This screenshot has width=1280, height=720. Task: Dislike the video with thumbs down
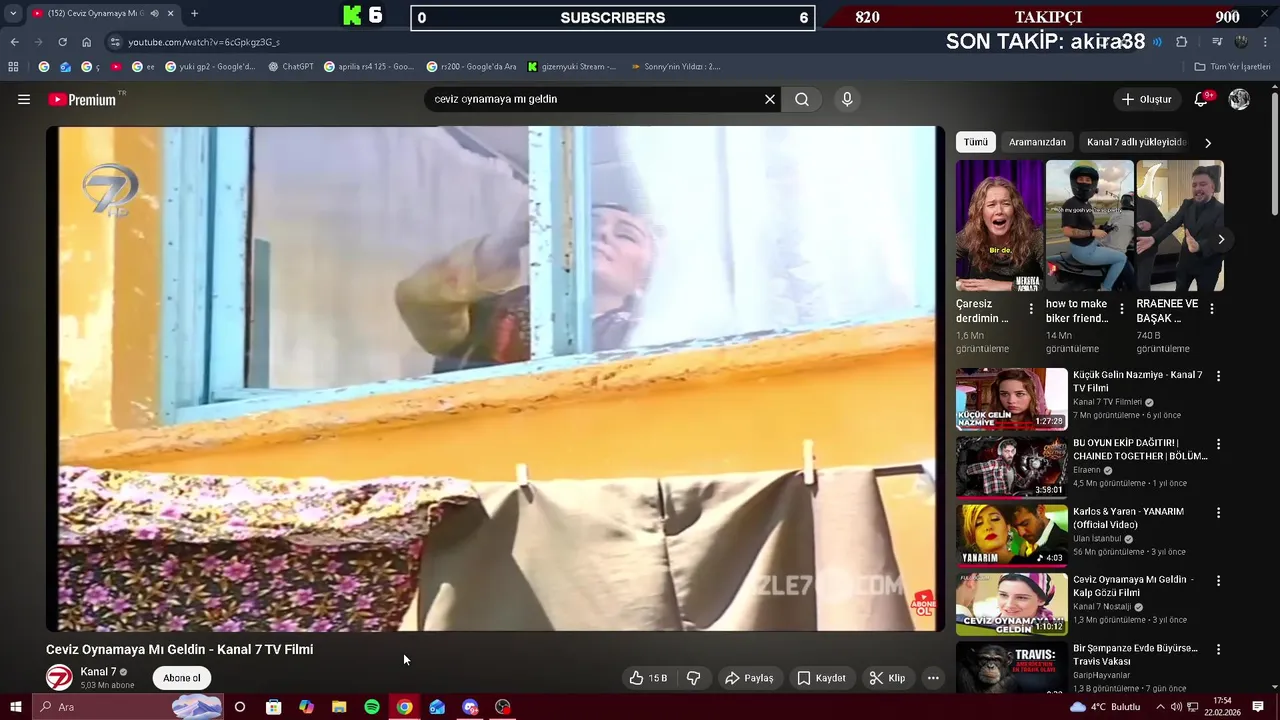(x=693, y=678)
